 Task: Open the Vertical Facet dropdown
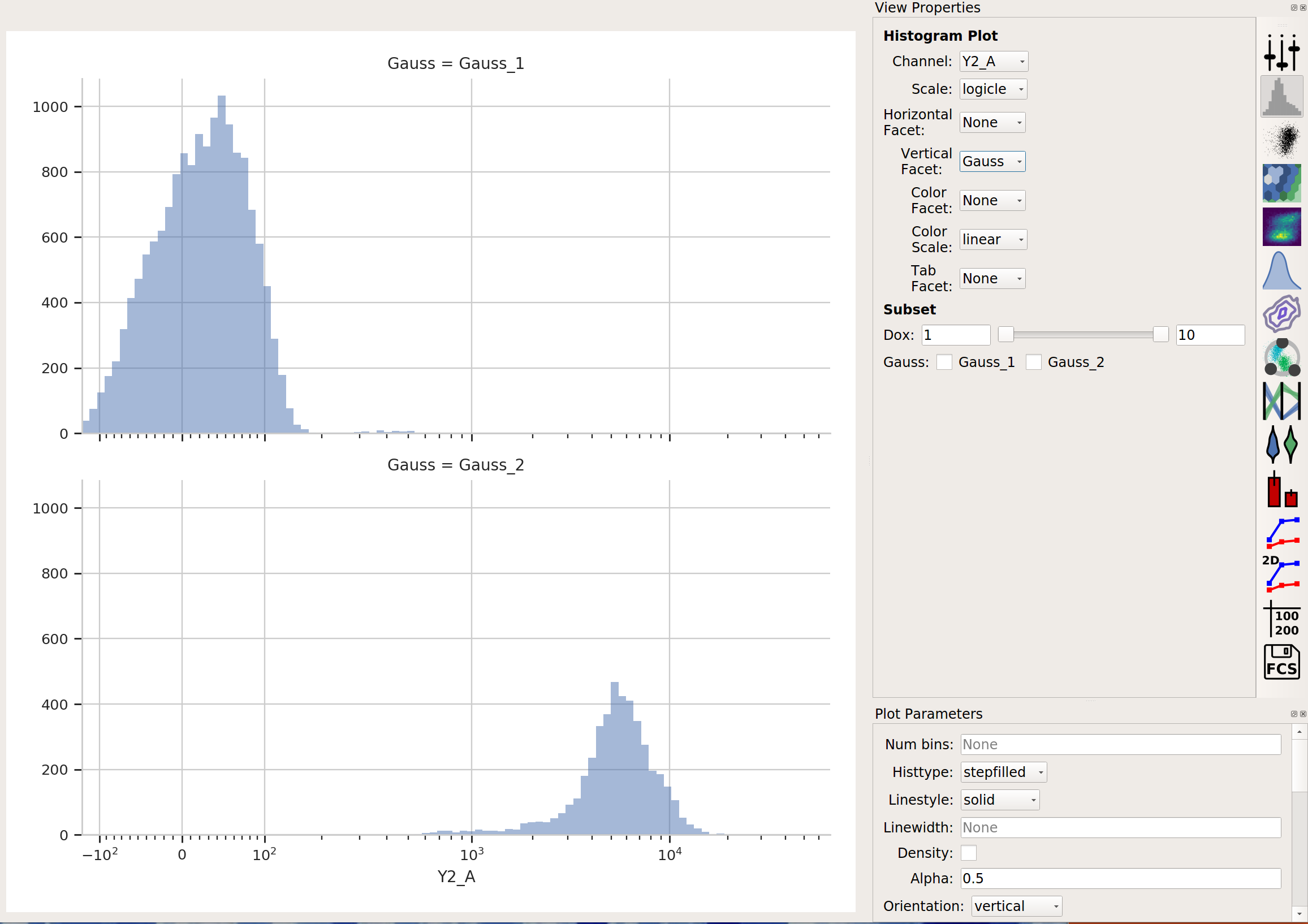pos(992,162)
